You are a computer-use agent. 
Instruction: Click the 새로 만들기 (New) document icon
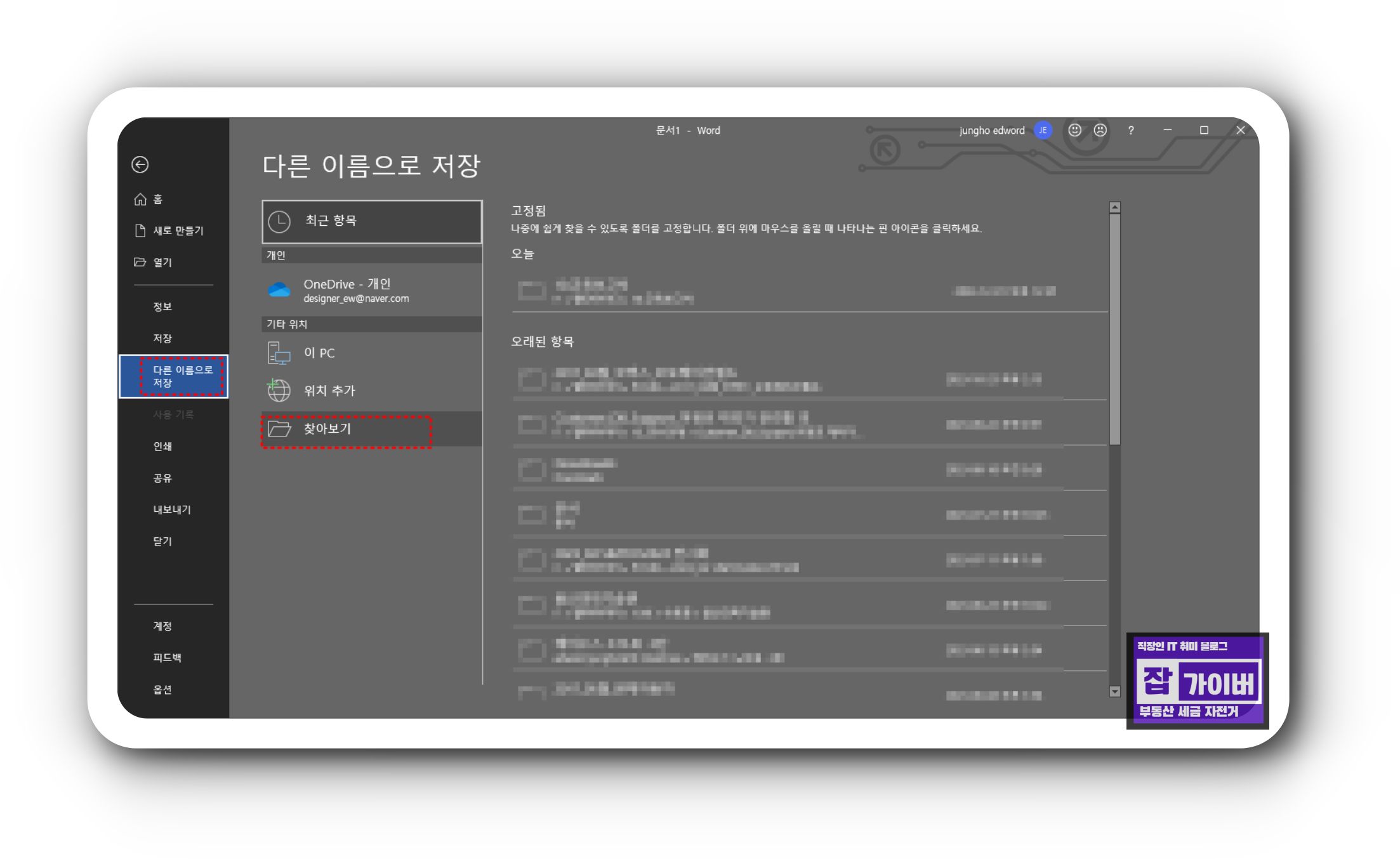pyautogui.click(x=140, y=230)
